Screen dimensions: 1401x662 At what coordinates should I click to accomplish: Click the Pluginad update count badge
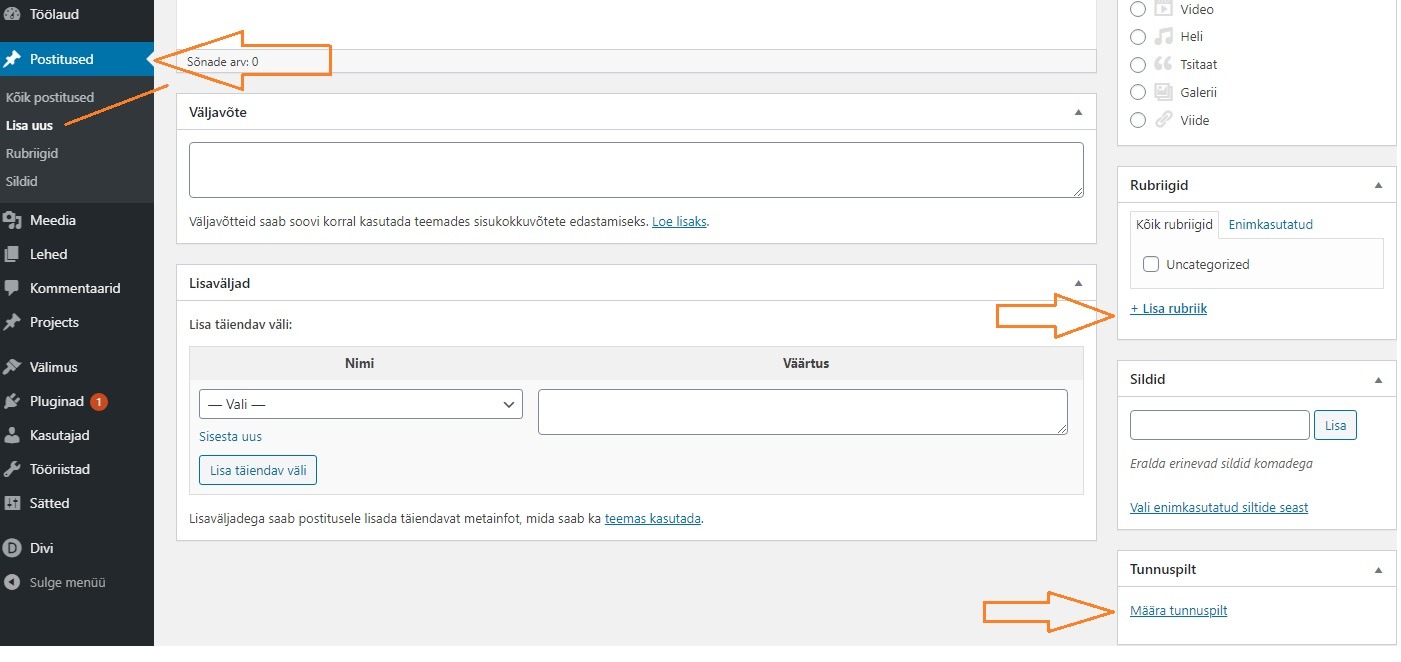[x=99, y=402]
